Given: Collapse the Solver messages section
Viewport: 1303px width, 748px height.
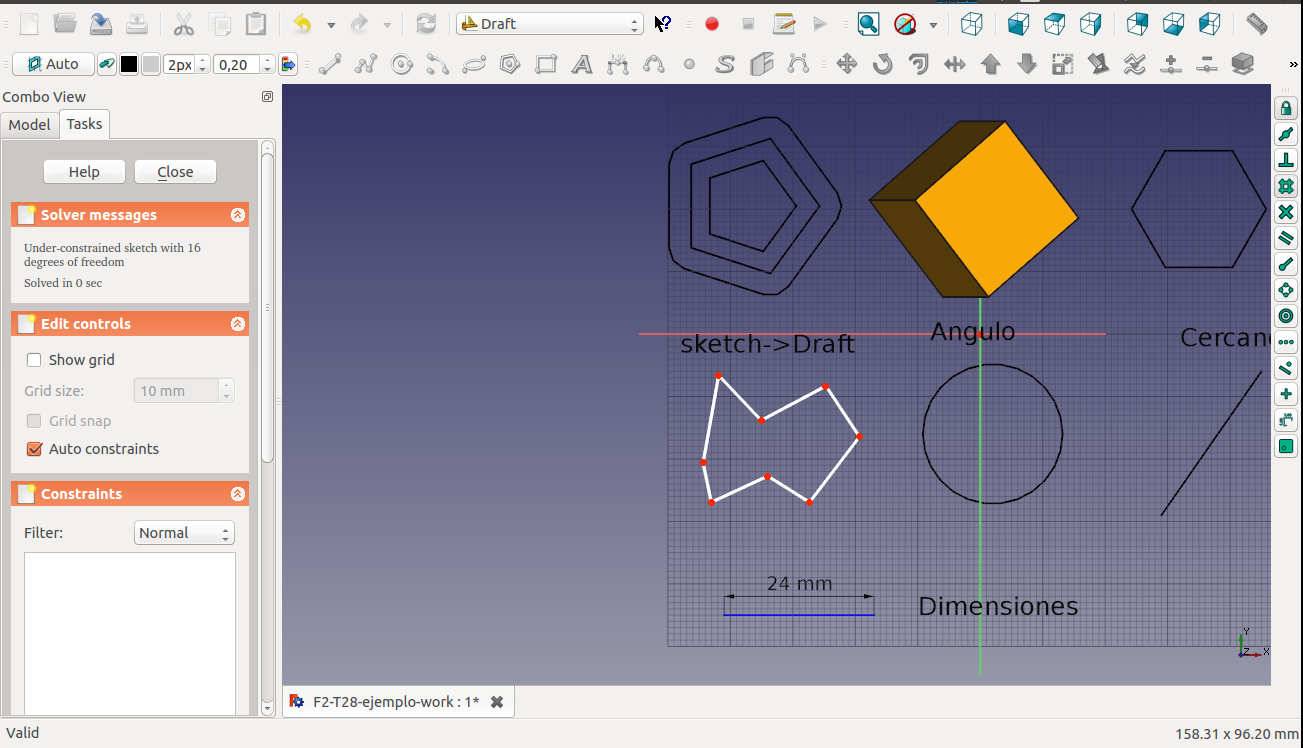Looking at the screenshot, I should [237, 215].
